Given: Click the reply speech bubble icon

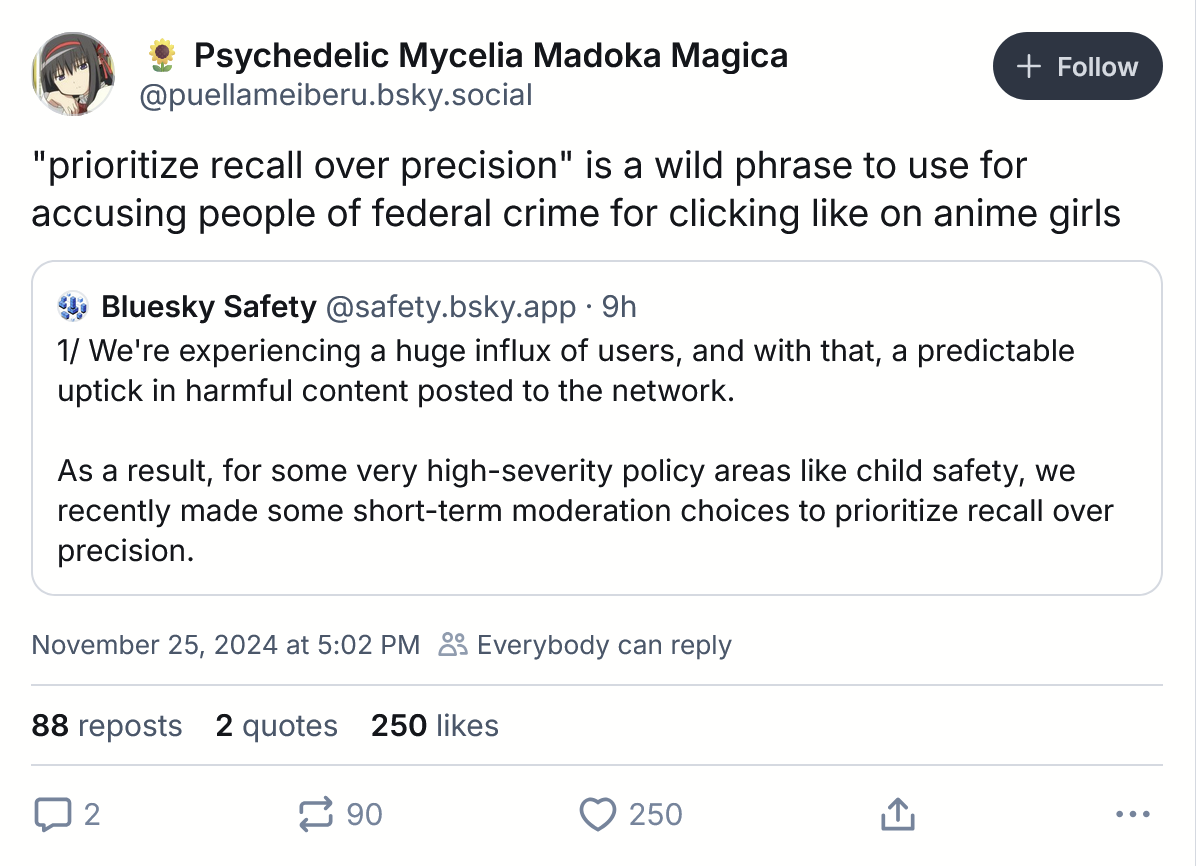Looking at the screenshot, I should 50,814.
